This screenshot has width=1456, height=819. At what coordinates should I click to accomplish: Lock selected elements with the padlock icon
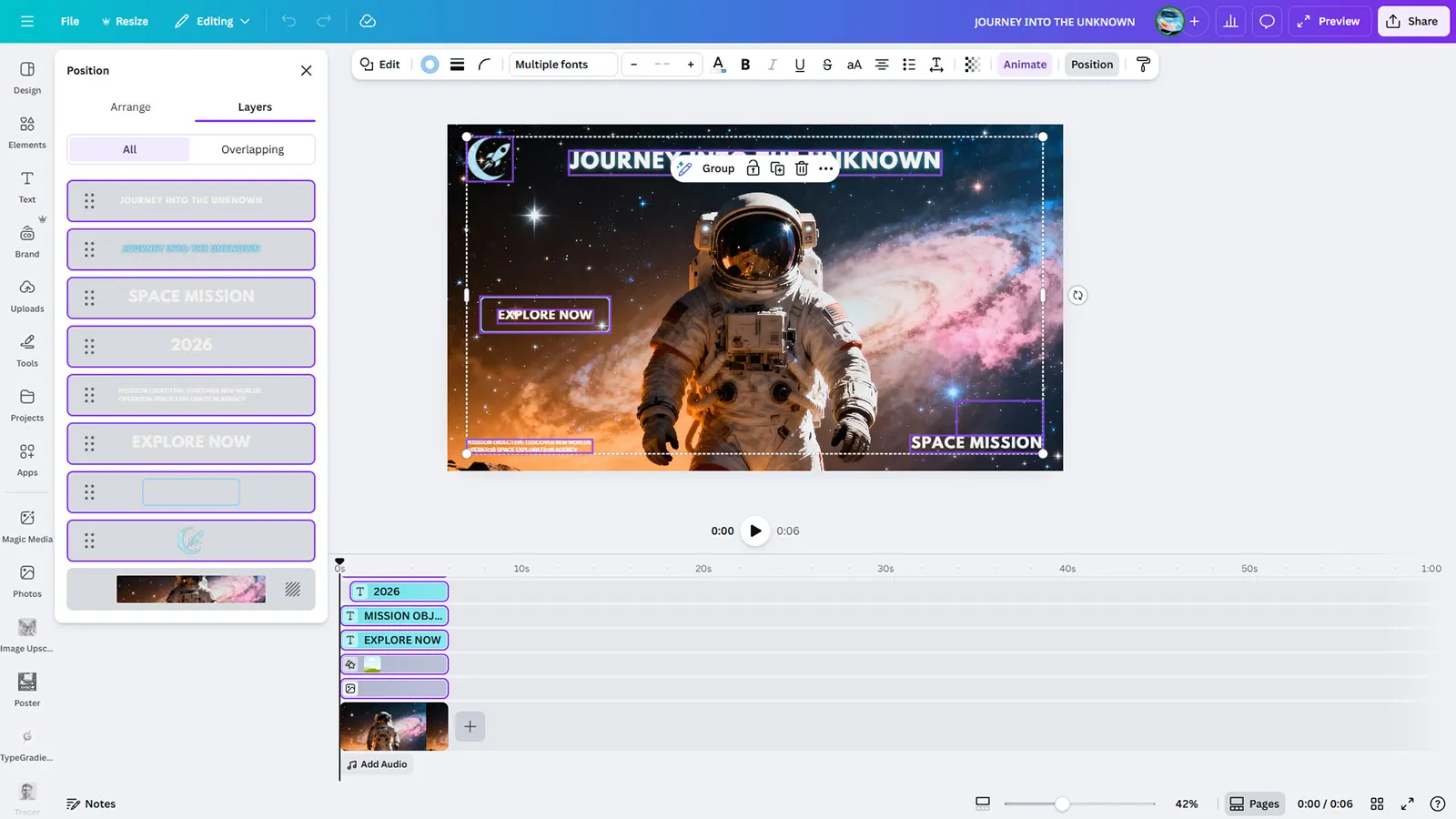(x=753, y=168)
